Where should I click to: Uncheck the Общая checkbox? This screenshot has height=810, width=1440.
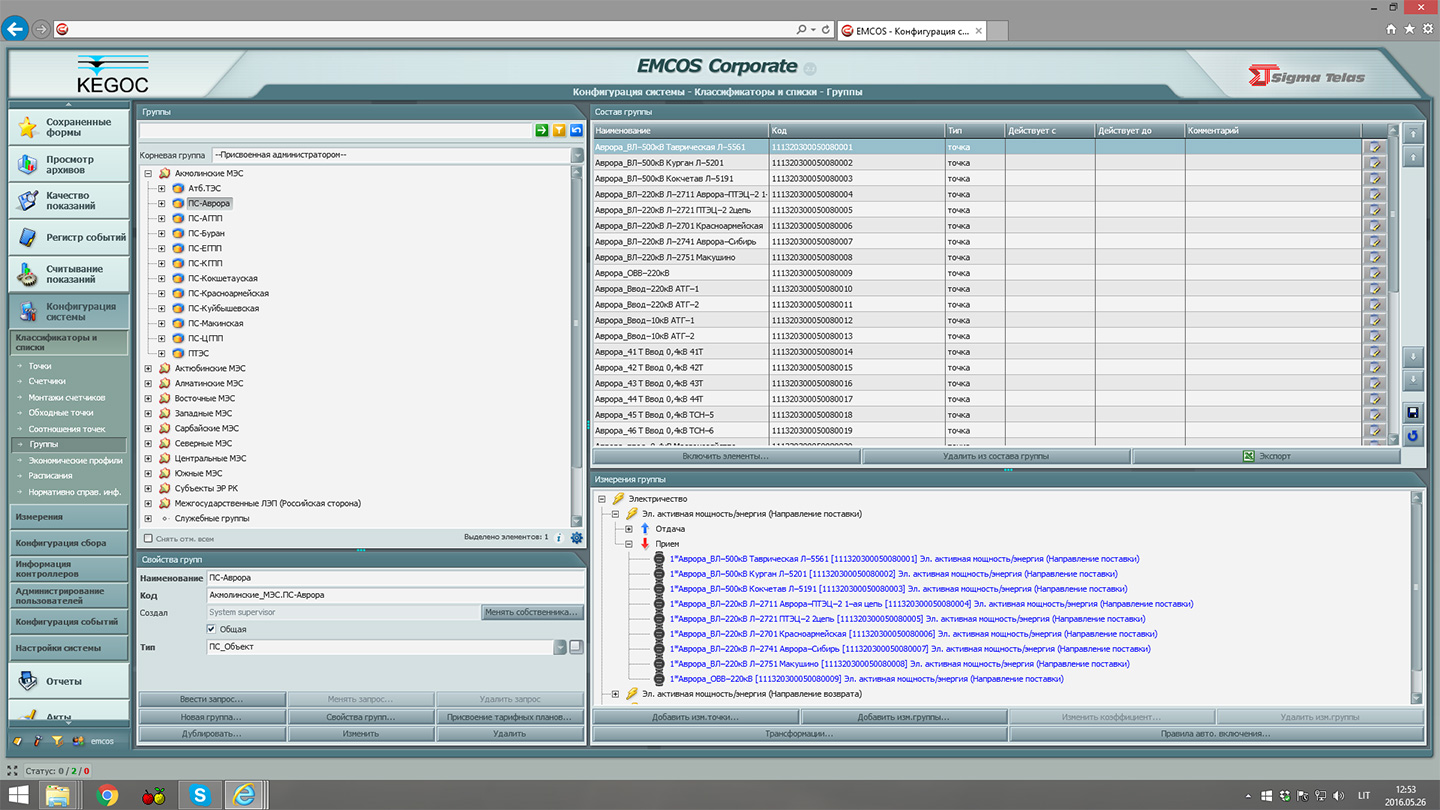click(211, 629)
